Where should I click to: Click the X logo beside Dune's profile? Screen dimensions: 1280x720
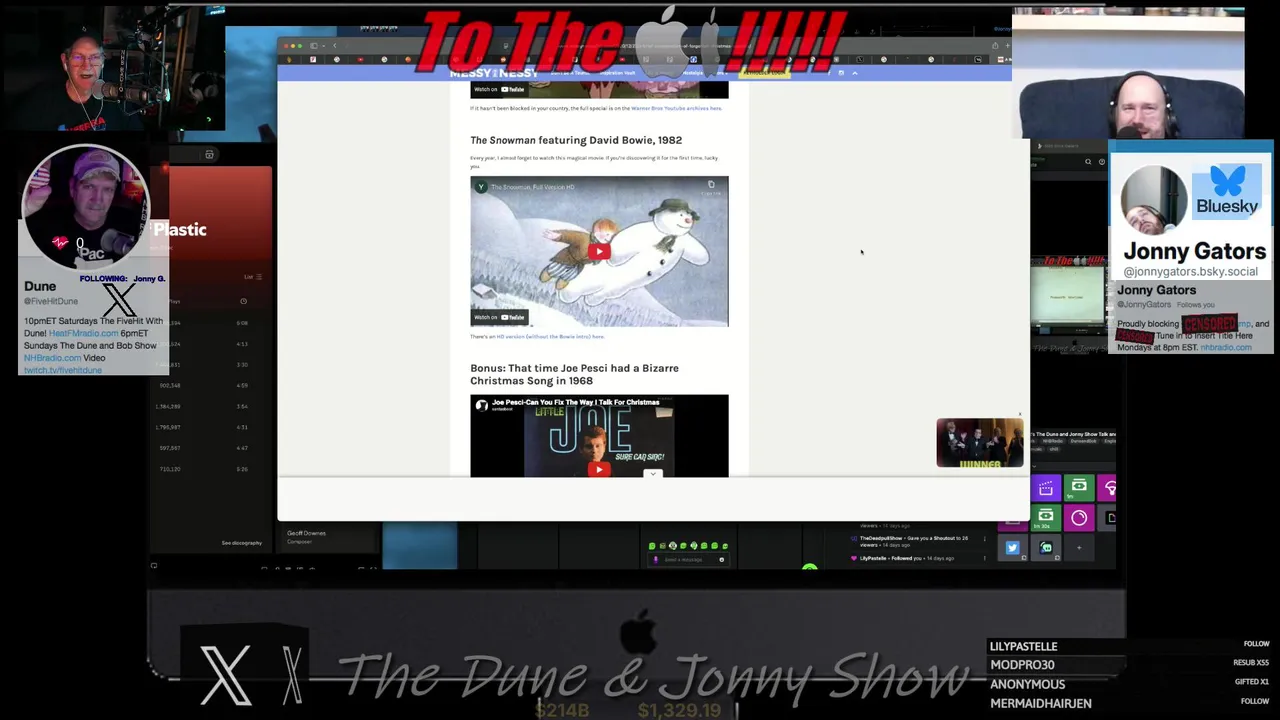pyautogui.click(x=119, y=300)
